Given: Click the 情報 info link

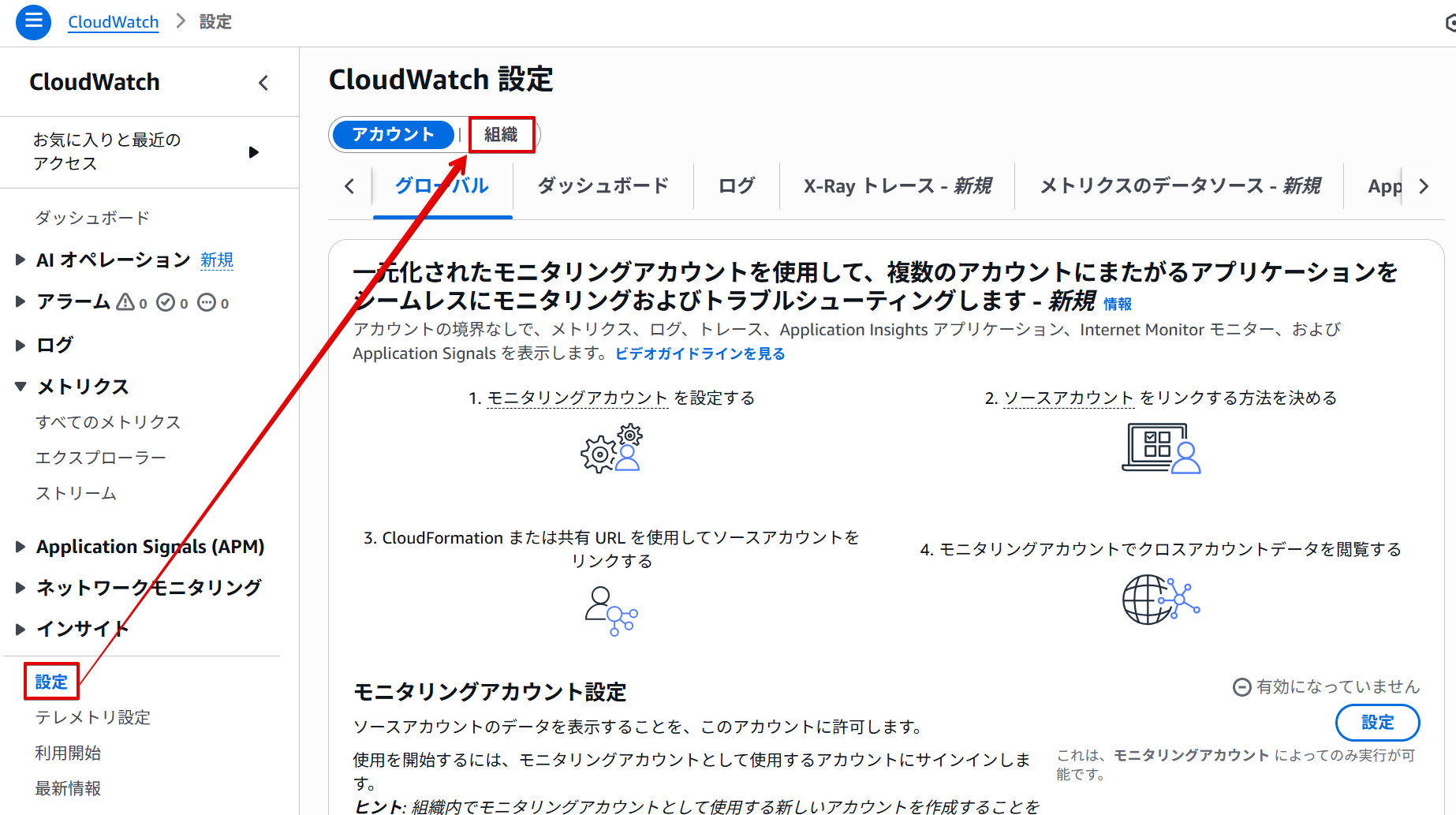Looking at the screenshot, I should (x=1118, y=304).
